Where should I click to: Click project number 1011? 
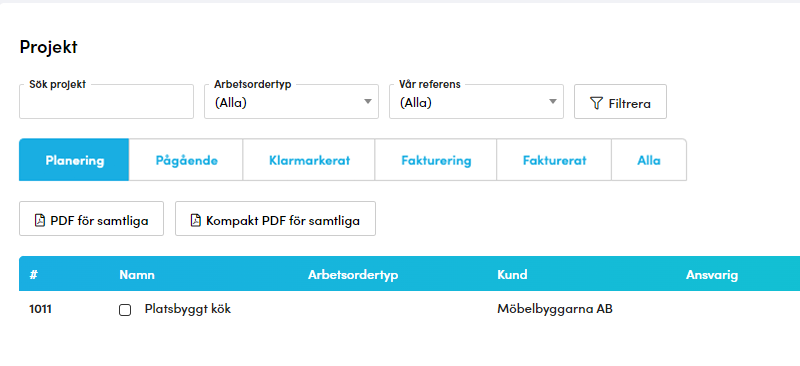pyautogui.click(x=40, y=309)
